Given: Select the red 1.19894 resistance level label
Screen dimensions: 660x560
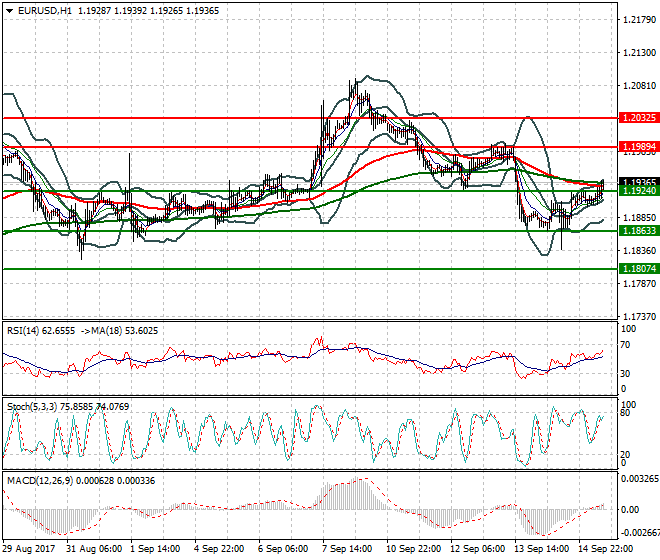Looking at the screenshot, I should (x=639, y=147).
